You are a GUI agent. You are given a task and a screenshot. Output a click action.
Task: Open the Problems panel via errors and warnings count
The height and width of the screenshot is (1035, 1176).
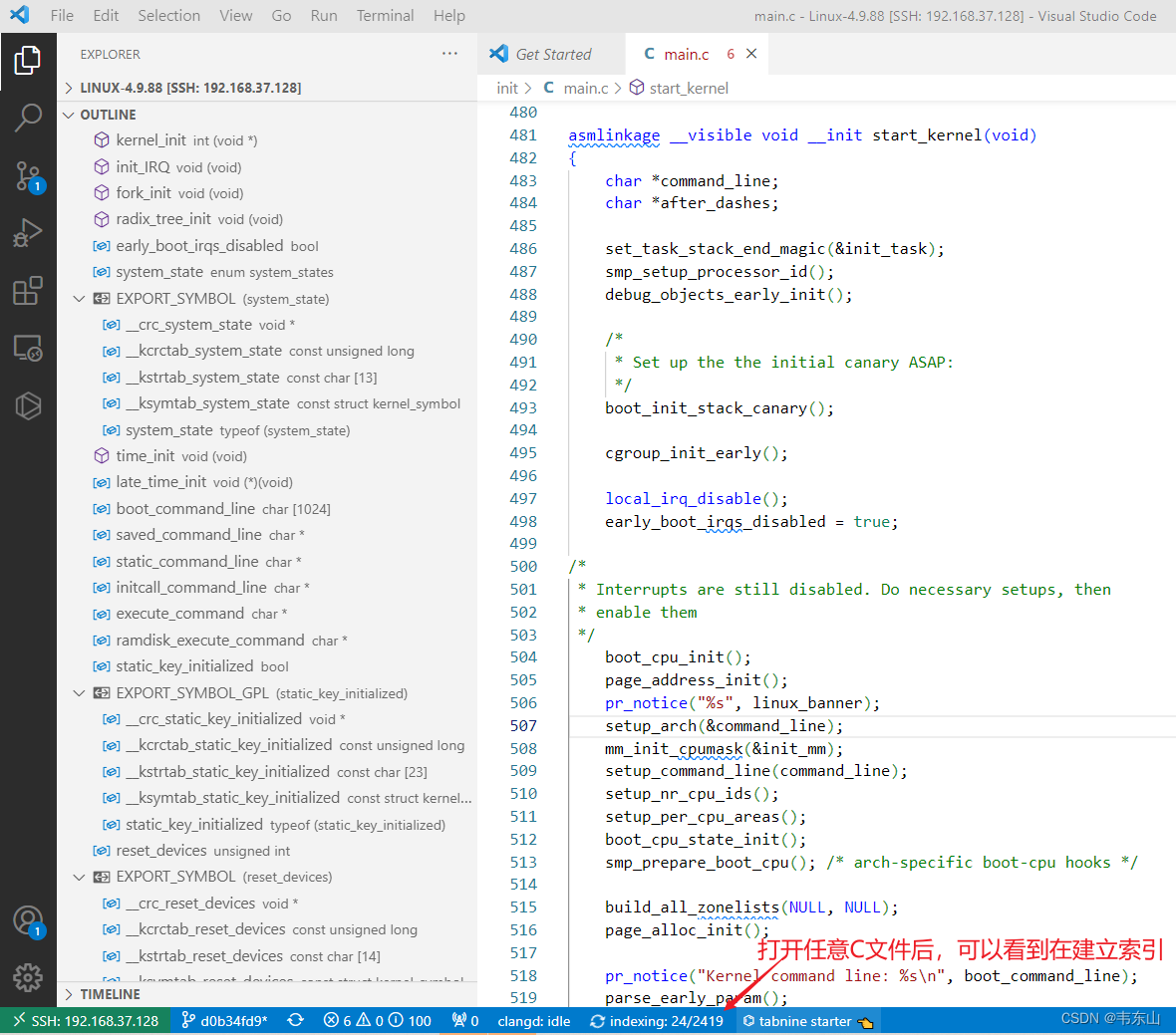[378, 1021]
